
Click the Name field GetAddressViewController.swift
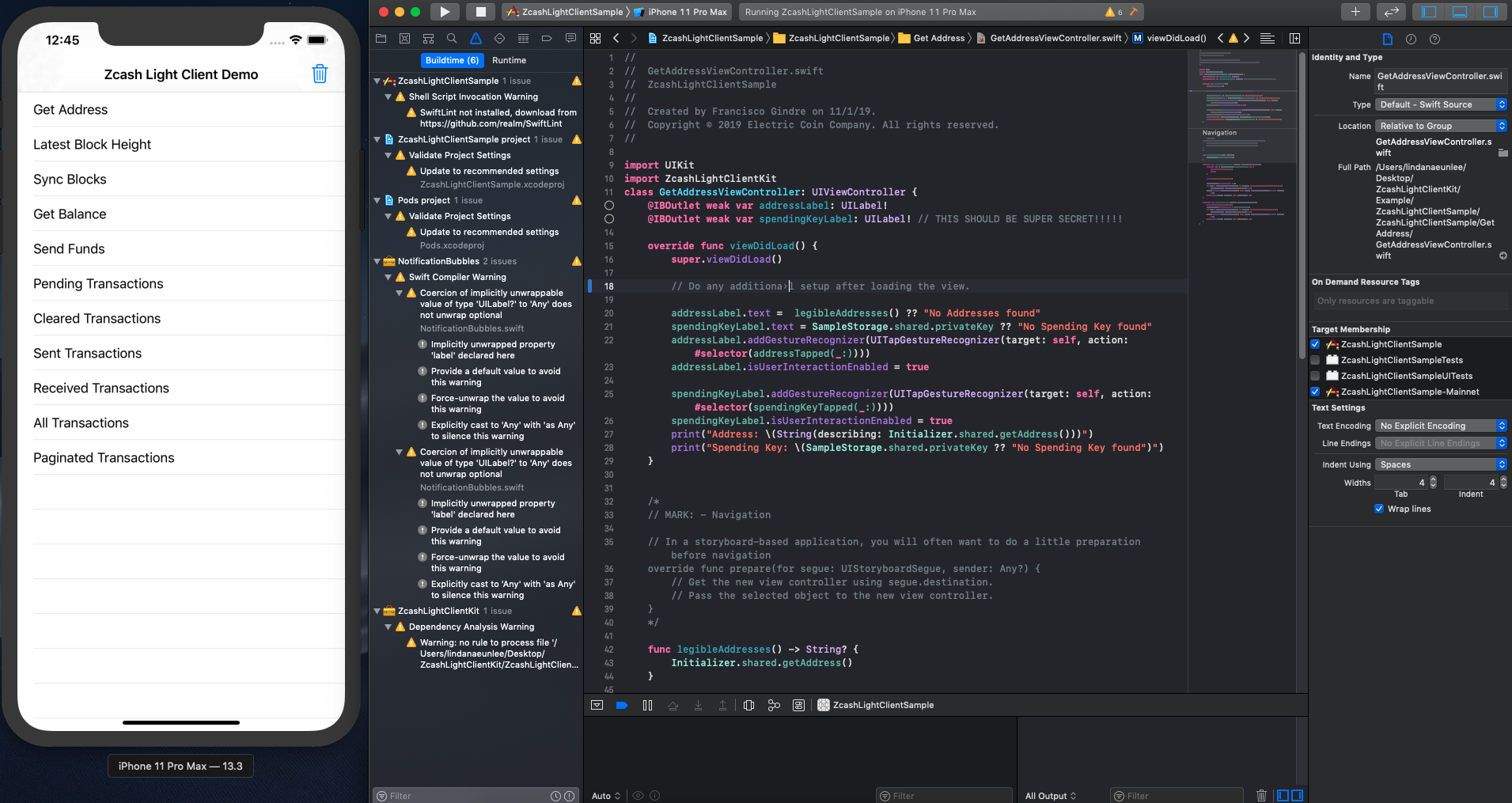1441,81
